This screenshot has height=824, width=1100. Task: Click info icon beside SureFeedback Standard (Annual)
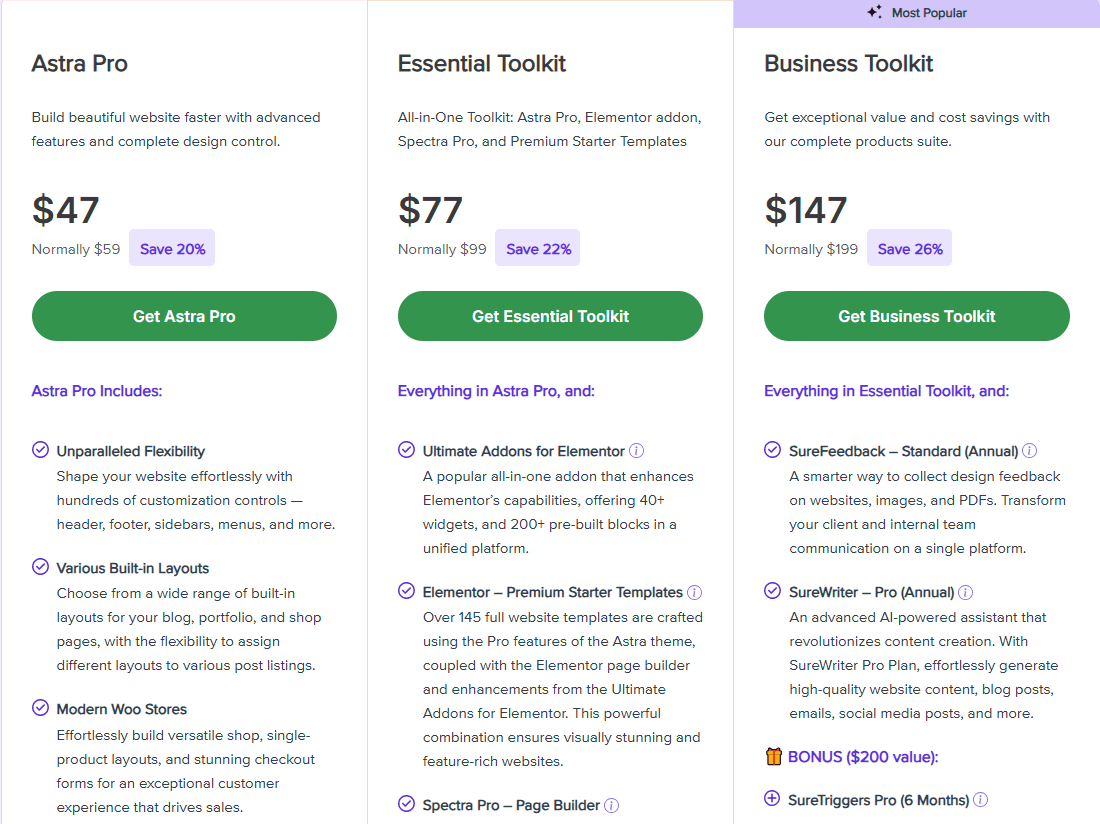click(1030, 451)
